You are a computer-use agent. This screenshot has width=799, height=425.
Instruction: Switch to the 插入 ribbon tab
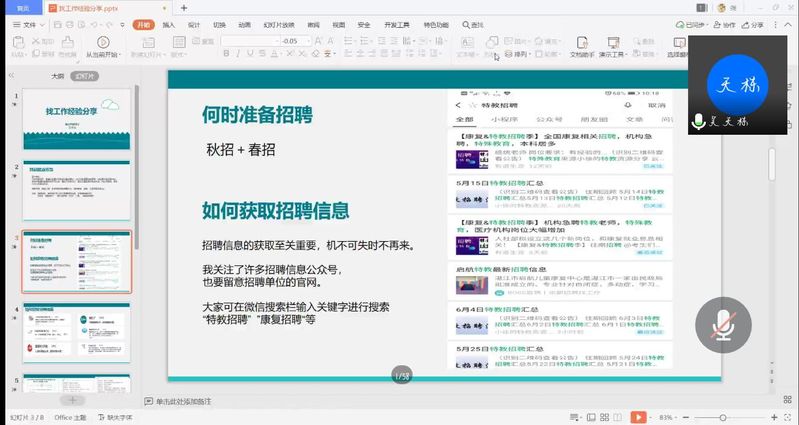[x=168, y=24]
